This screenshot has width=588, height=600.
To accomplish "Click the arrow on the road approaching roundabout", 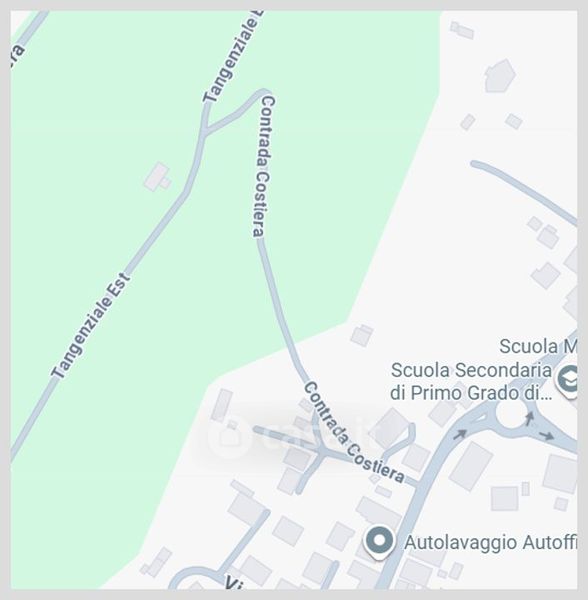I will click(x=460, y=434).
